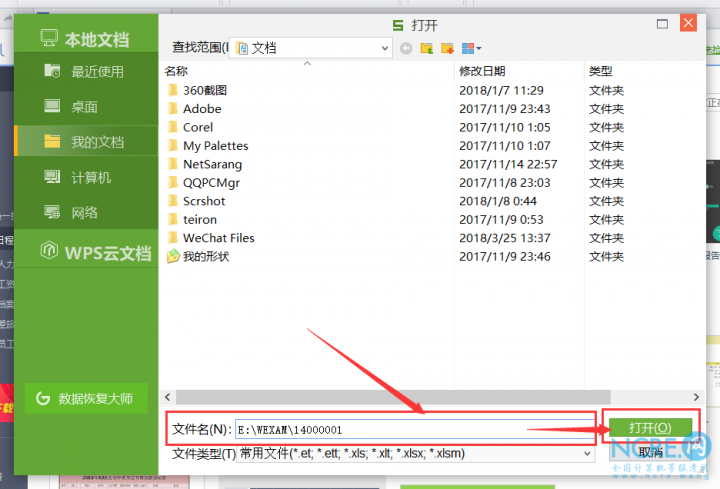This screenshot has height=489, width=720.
Task: Select the NetSarang folder
Action: coord(212,164)
